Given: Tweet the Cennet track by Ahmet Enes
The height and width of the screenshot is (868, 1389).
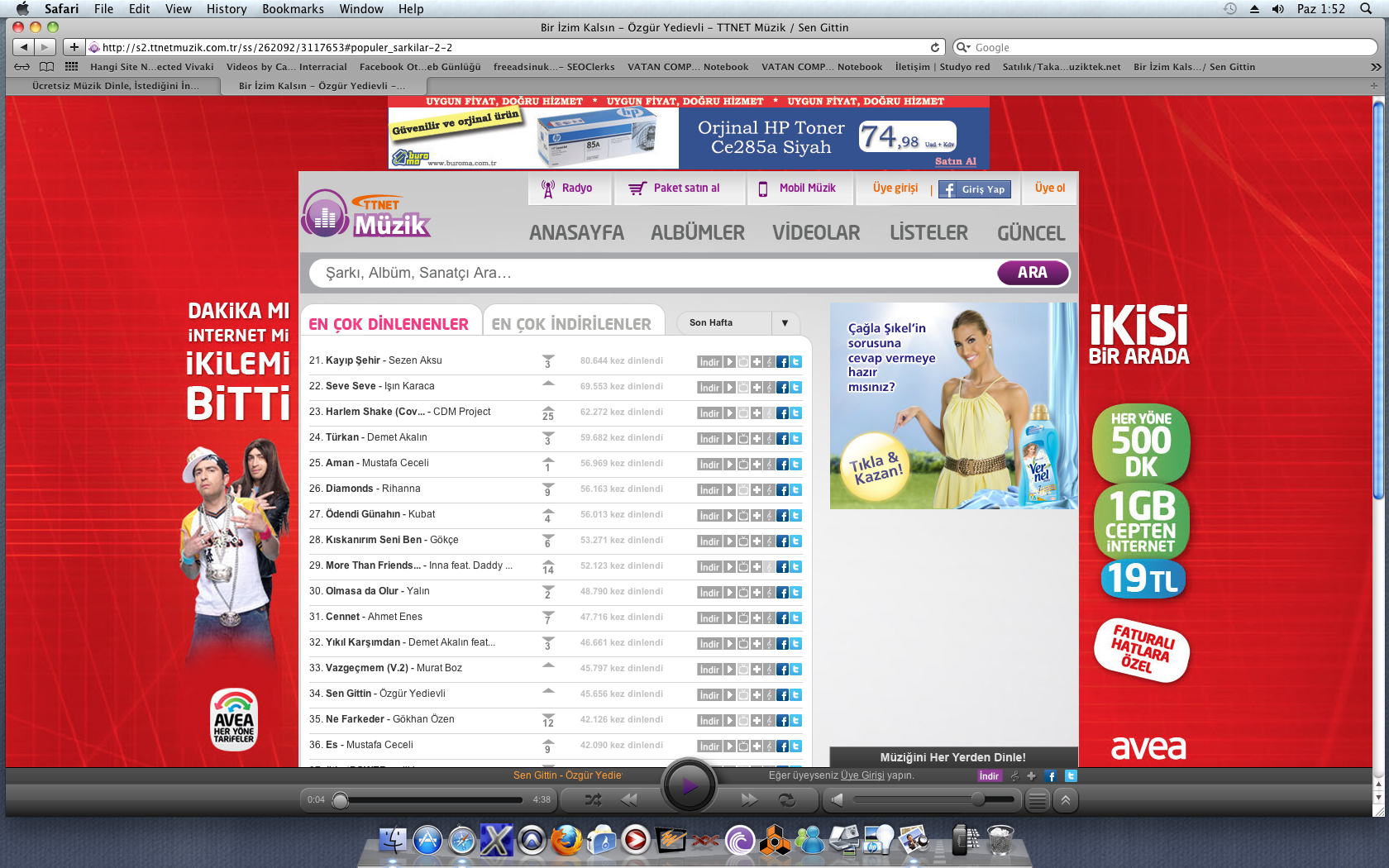Looking at the screenshot, I should coord(795,618).
